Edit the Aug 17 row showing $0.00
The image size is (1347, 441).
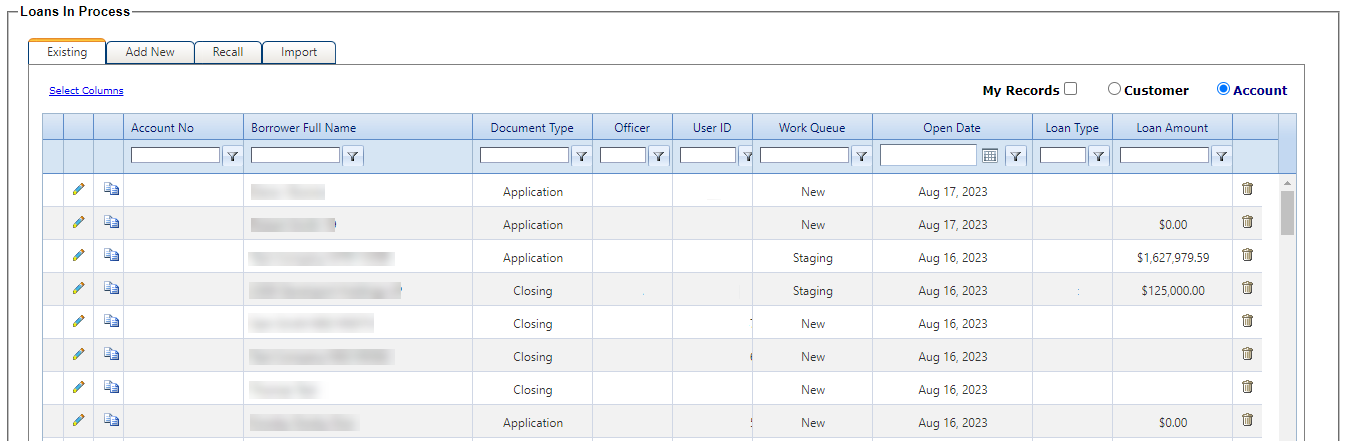point(79,222)
